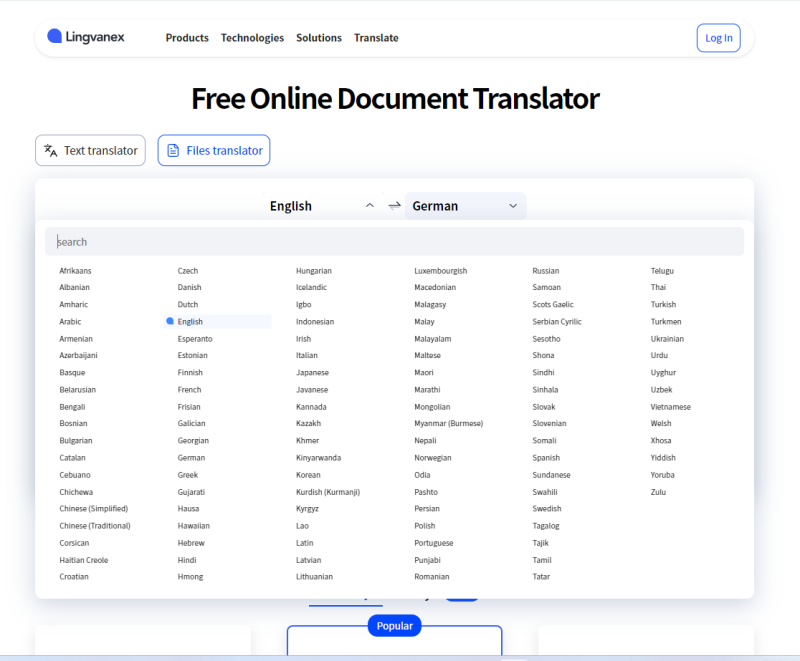Switch to the Text translator tab

point(90,151)
